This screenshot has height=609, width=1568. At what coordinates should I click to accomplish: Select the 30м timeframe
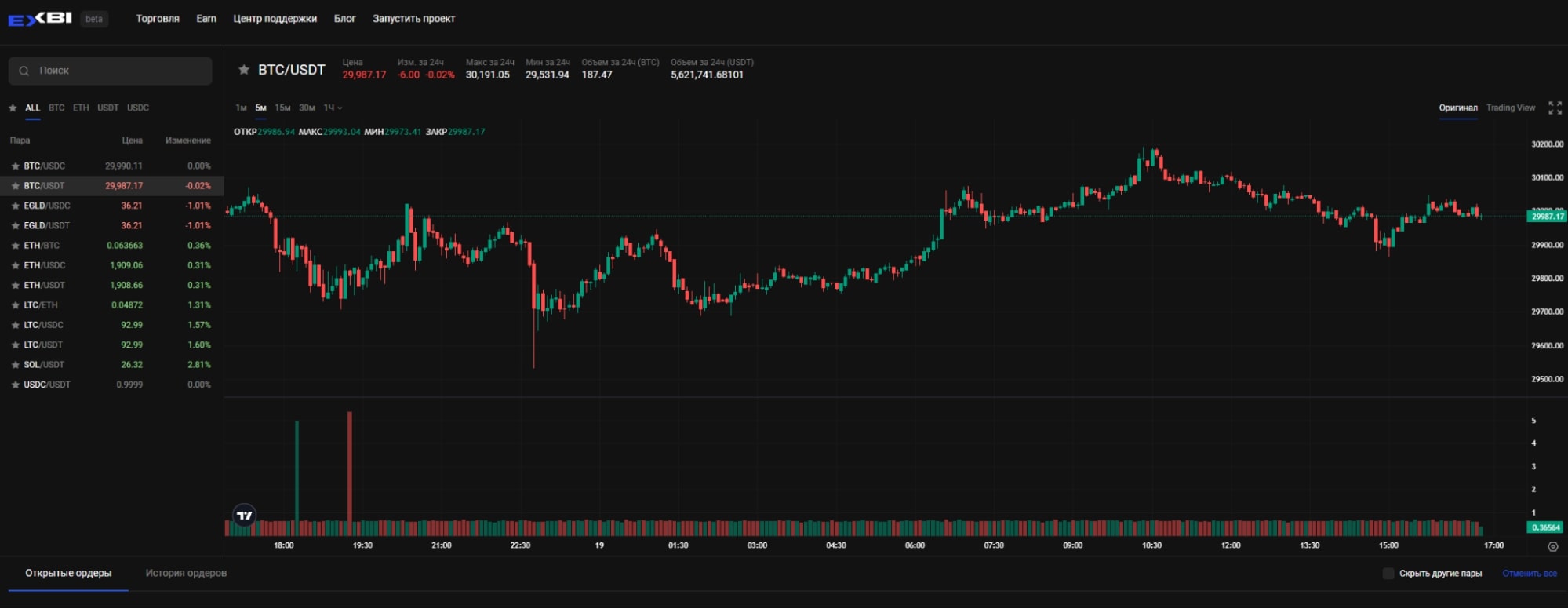(x=307, y=108)
